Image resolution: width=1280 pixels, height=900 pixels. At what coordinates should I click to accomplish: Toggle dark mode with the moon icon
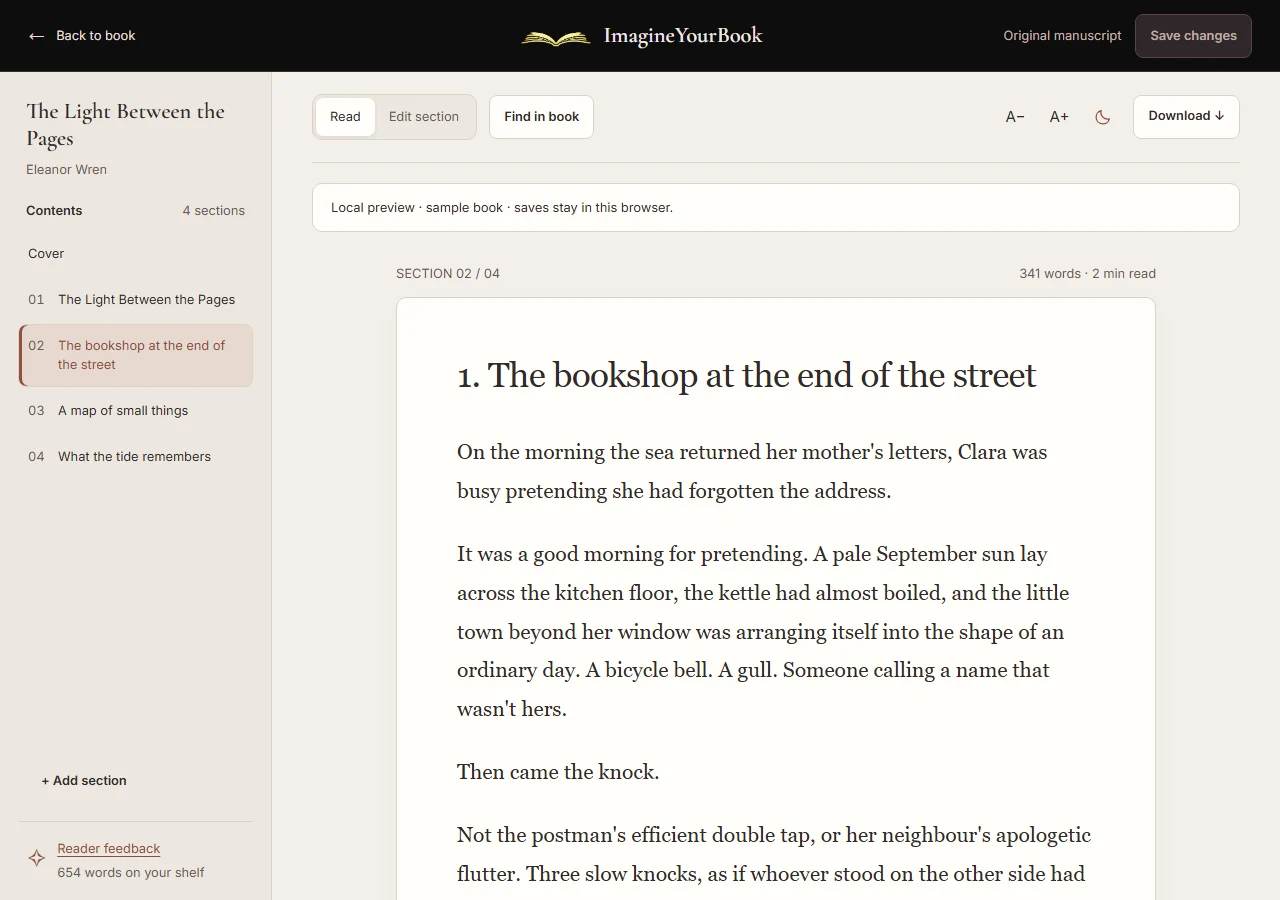(x=1103, y=117)
